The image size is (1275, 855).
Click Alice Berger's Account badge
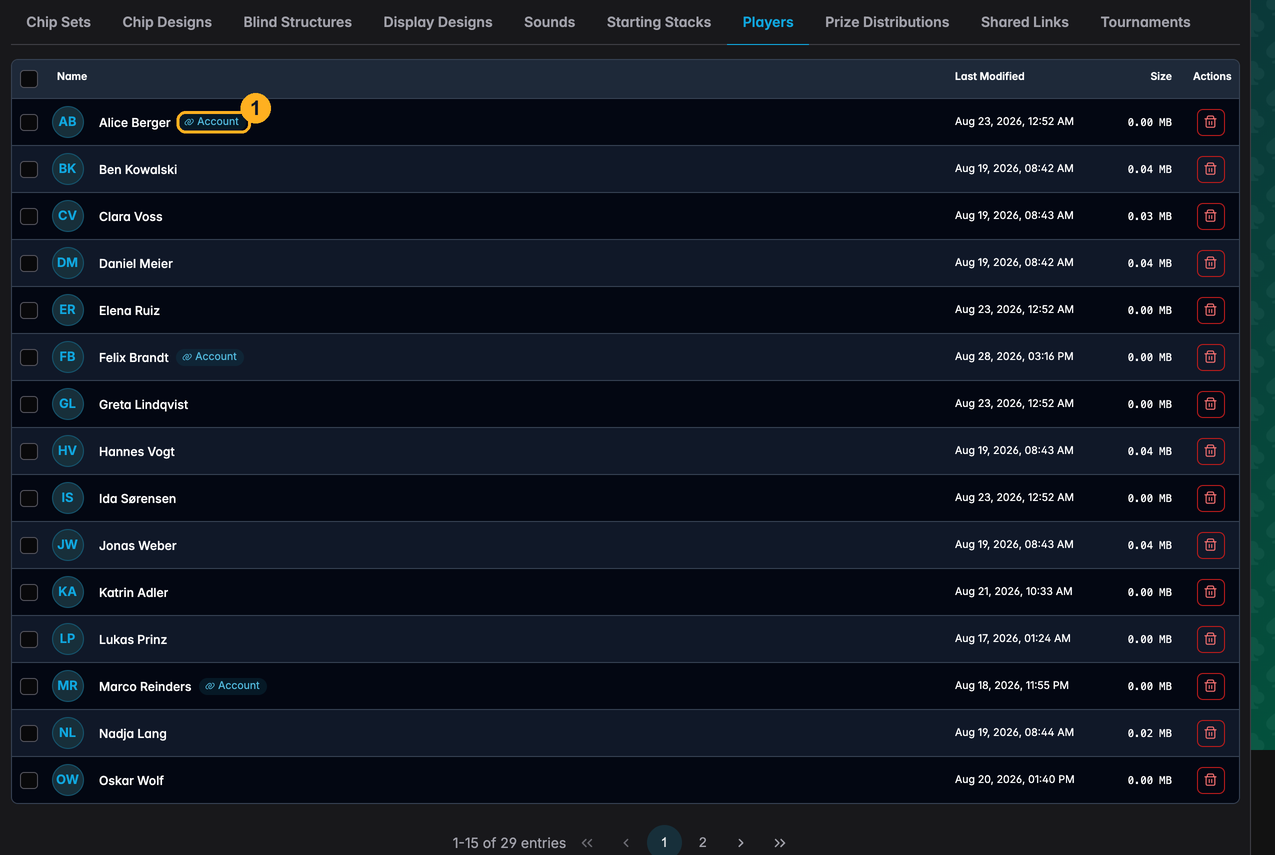[213, 122]
